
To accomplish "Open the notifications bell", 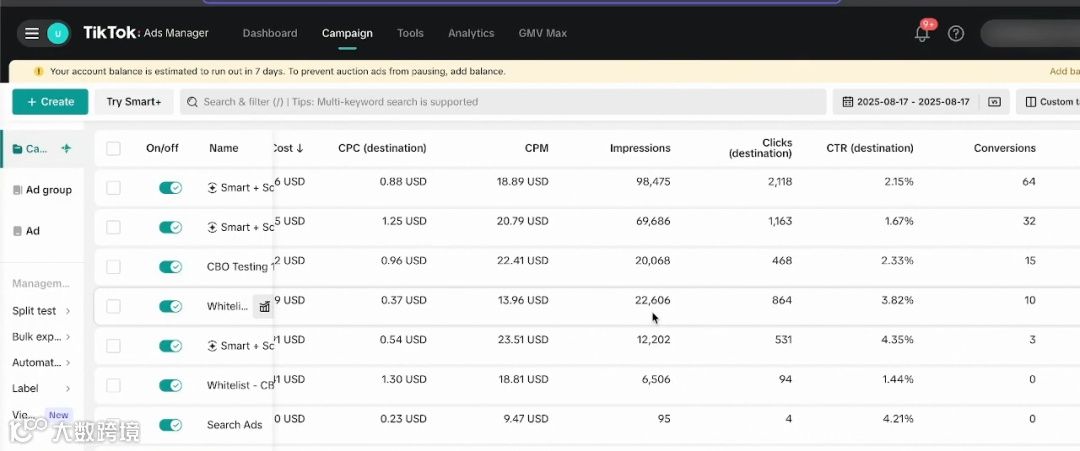I will pyautogui.click(x=921, y=33).
